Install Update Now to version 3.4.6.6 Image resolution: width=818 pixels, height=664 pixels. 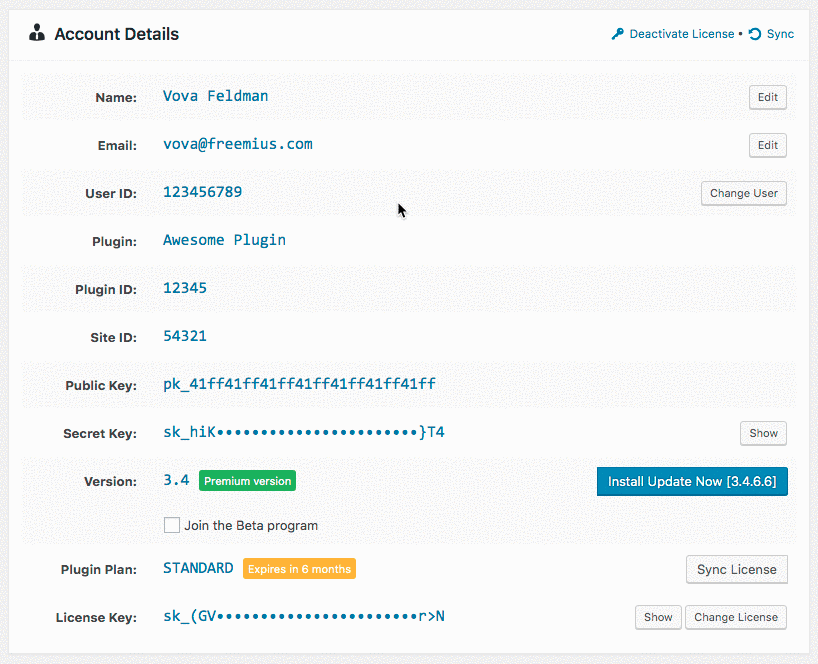tap(692, 481)
